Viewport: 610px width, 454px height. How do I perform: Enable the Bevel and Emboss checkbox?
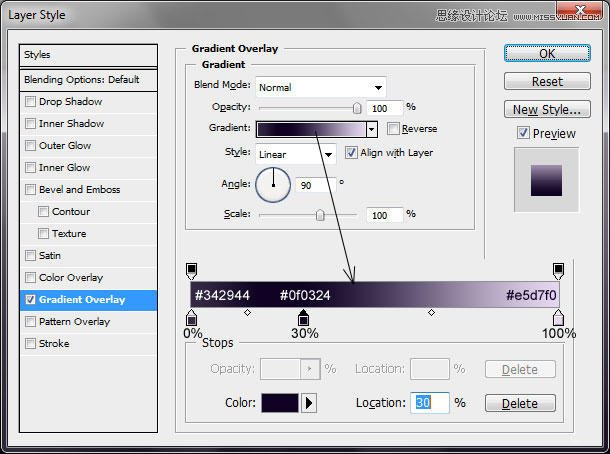click(x=30, y=189)
